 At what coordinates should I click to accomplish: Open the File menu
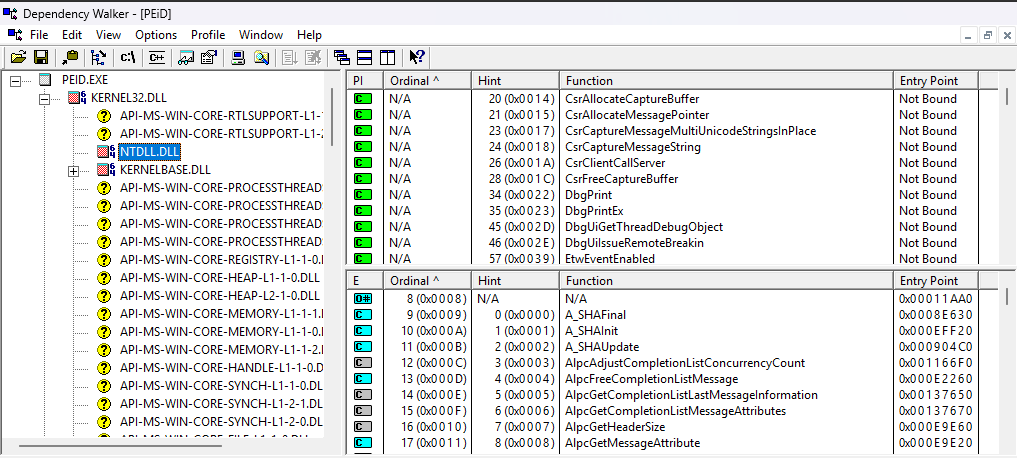(39, 35)
